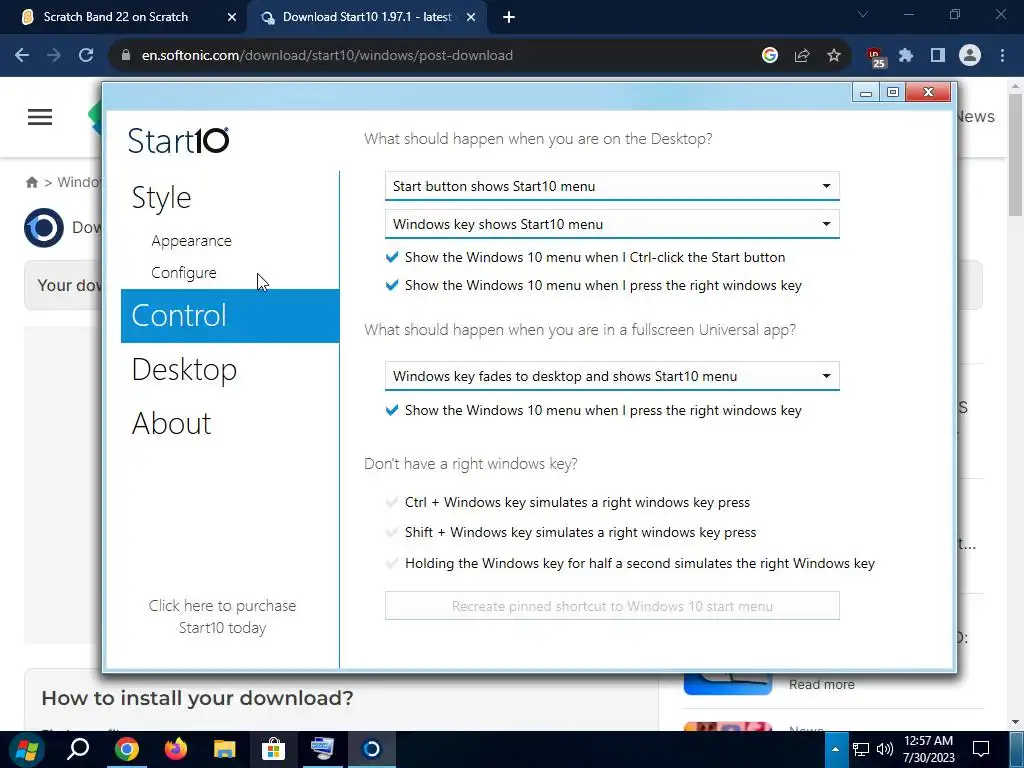Viewport: 1024px width, 768px height.
Task: Reload the Softonic page
Action: 86,56
